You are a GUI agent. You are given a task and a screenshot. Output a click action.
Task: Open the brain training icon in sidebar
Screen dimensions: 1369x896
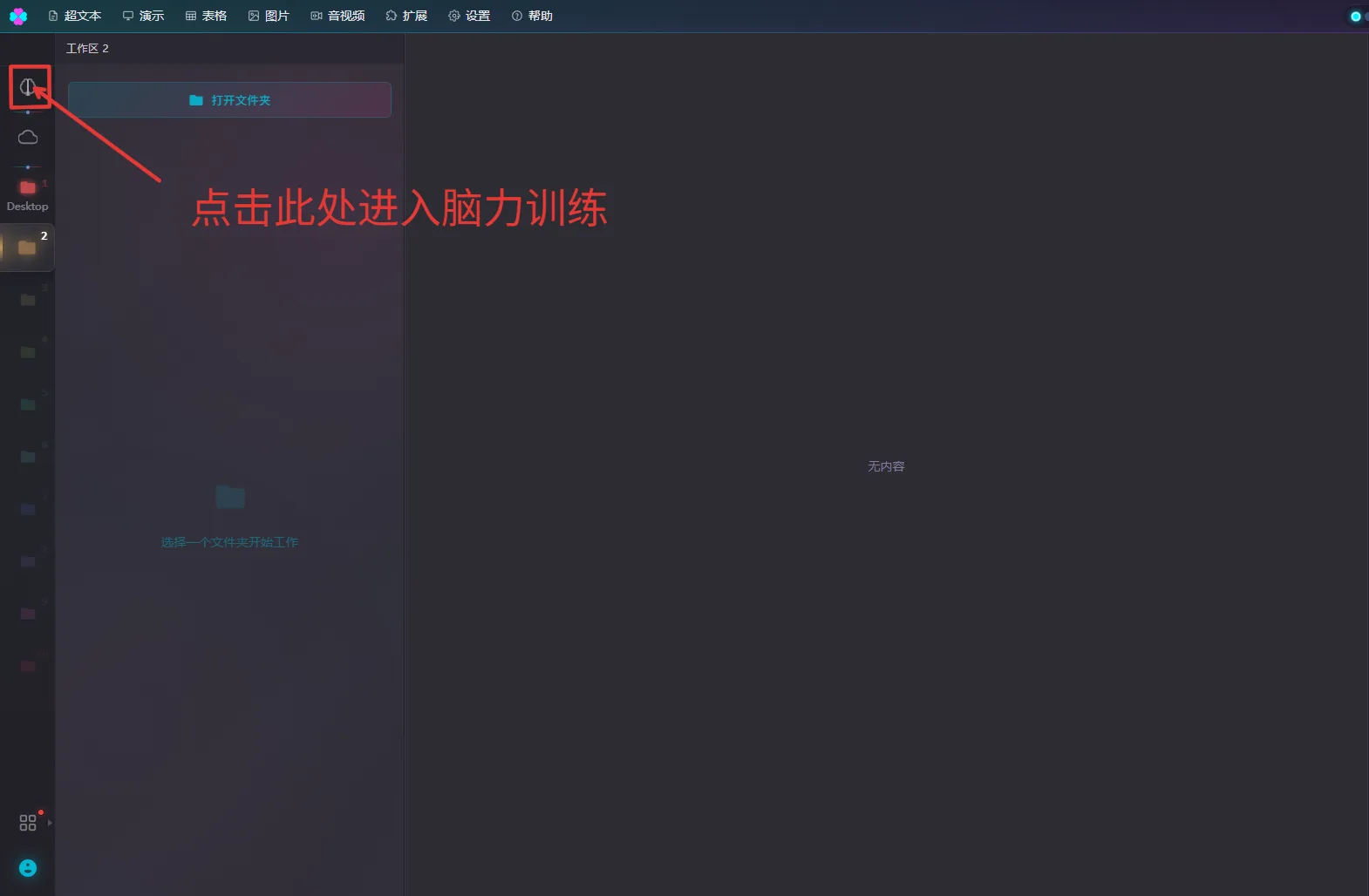(28, 86)
